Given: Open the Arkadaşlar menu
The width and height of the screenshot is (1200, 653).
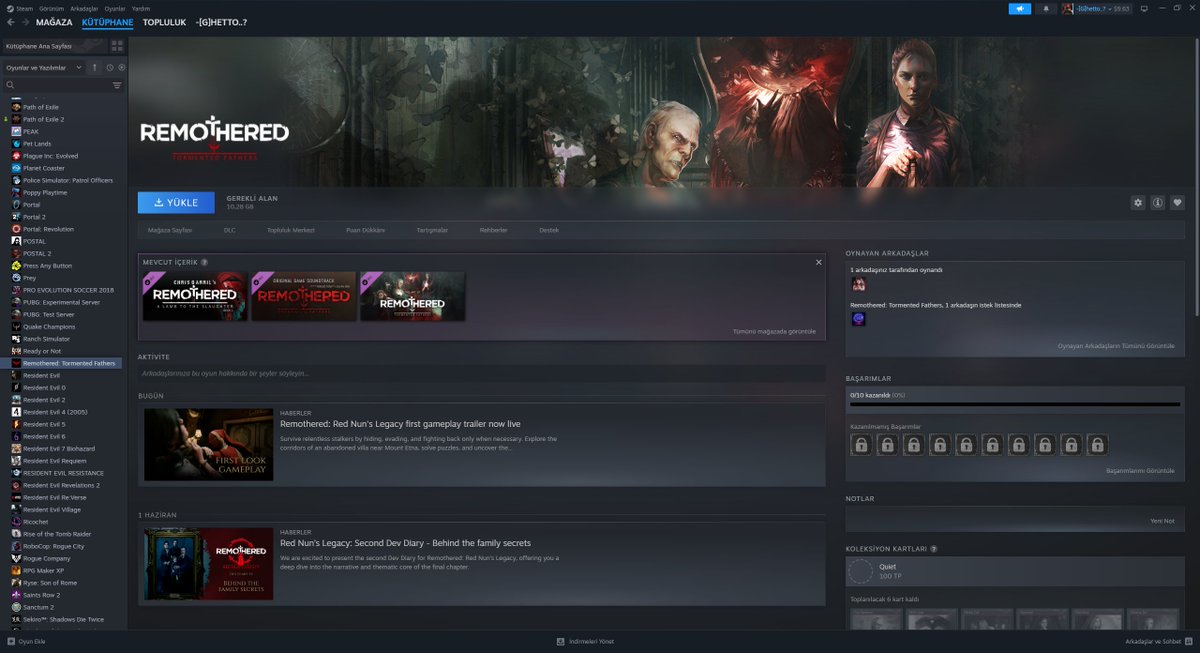Looking at the screenshot, I should 84,8.
